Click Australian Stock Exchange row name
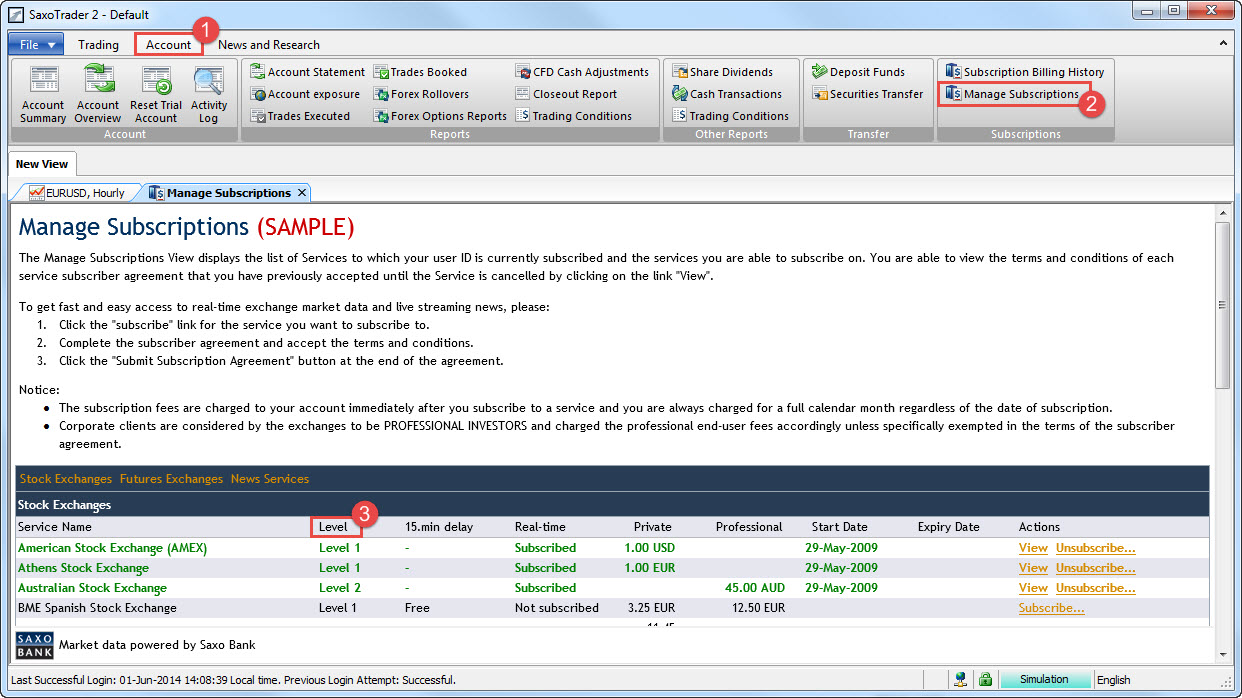This screenshot has width=1242, height=698. pyautogui.click(x=92, y=588)
